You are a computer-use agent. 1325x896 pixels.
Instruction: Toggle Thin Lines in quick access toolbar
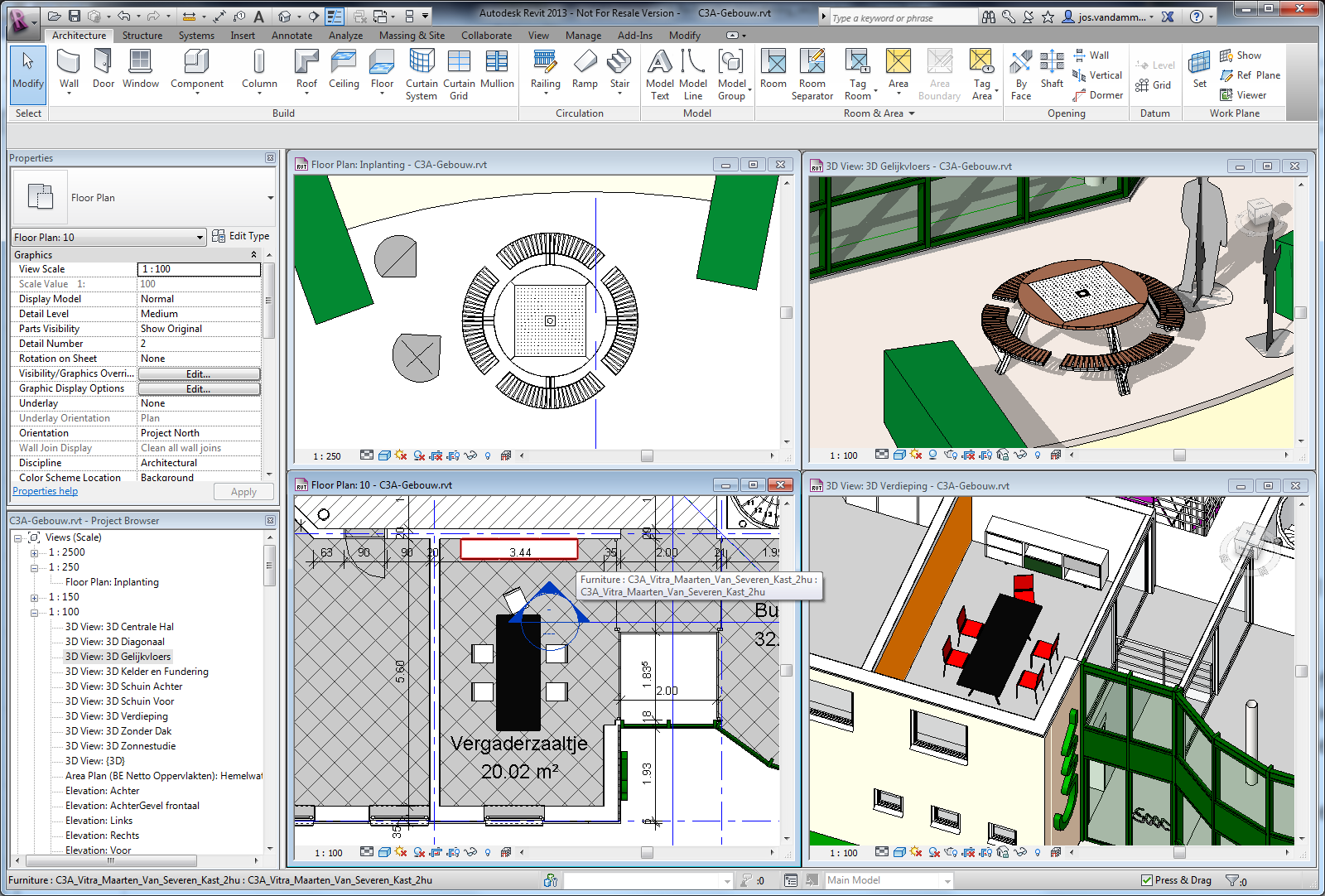335,16
